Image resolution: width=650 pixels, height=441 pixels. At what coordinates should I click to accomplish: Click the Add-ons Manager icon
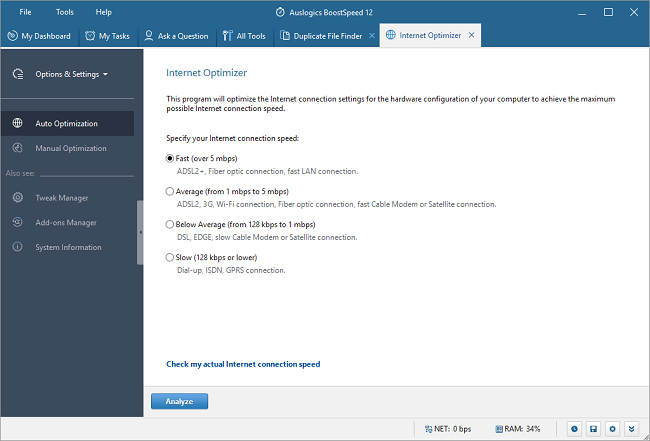click(17, 222)
